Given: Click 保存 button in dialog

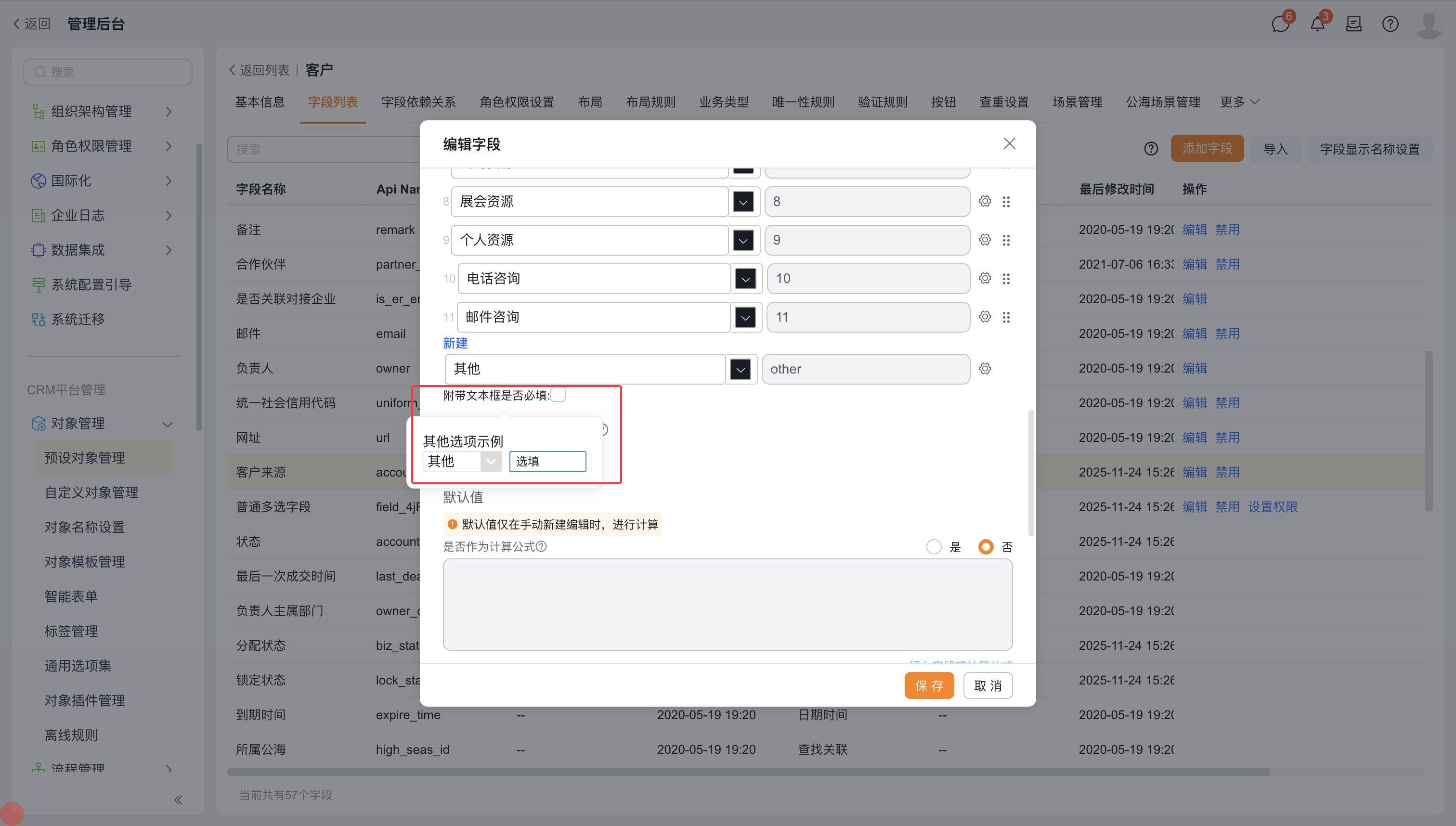Looking at the screenshot, I should tap(928, 685).
